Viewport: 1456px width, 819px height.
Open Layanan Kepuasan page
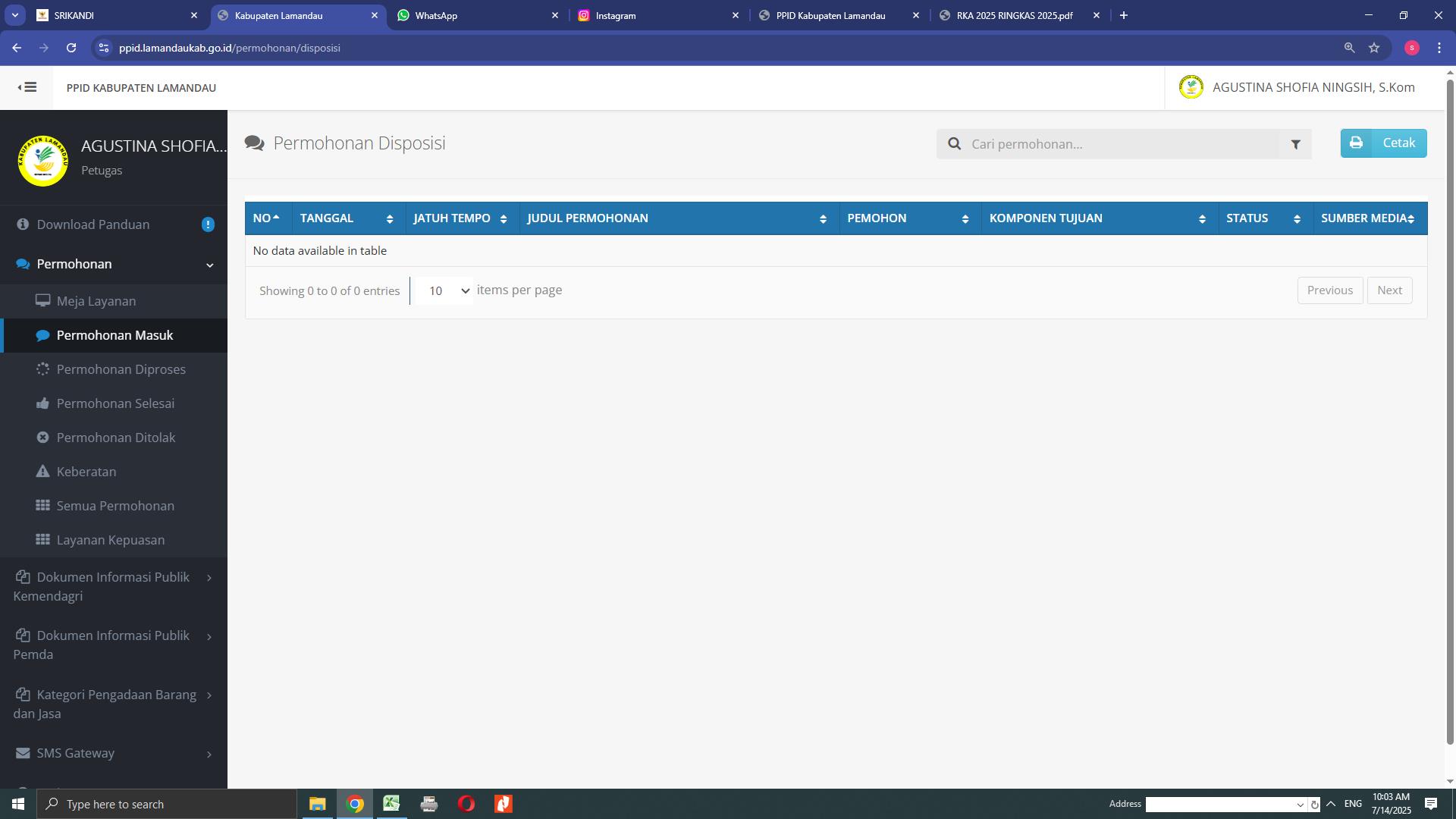point(114,540)
